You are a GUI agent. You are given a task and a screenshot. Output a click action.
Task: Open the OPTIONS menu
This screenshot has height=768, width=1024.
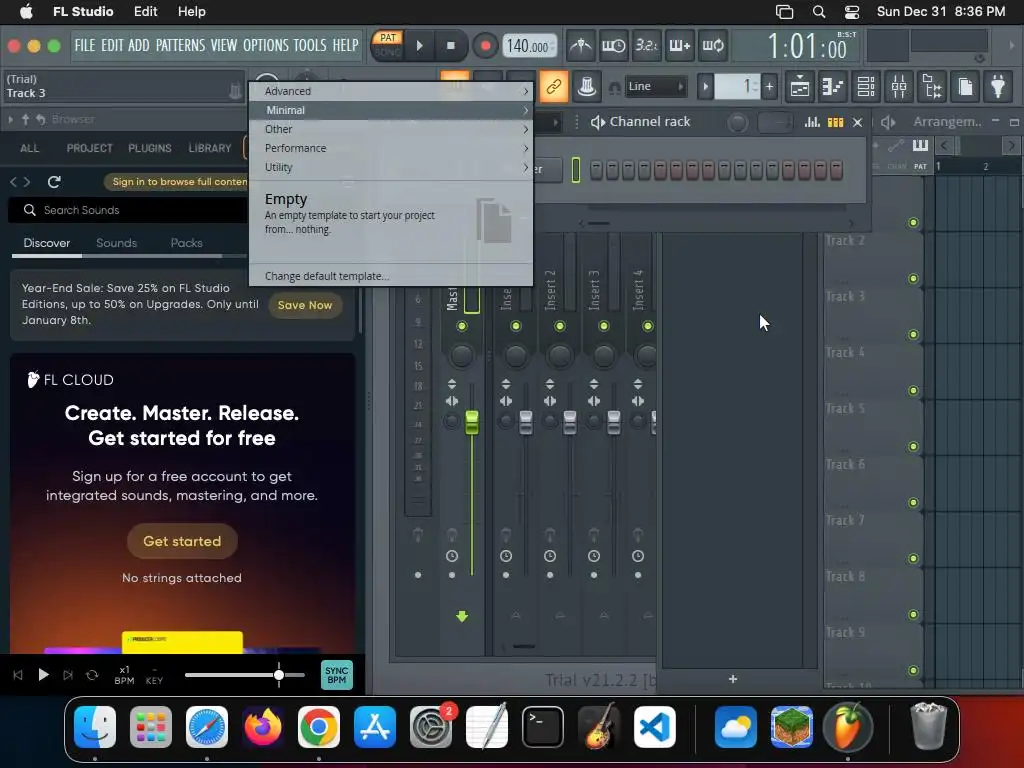[265, 45]
